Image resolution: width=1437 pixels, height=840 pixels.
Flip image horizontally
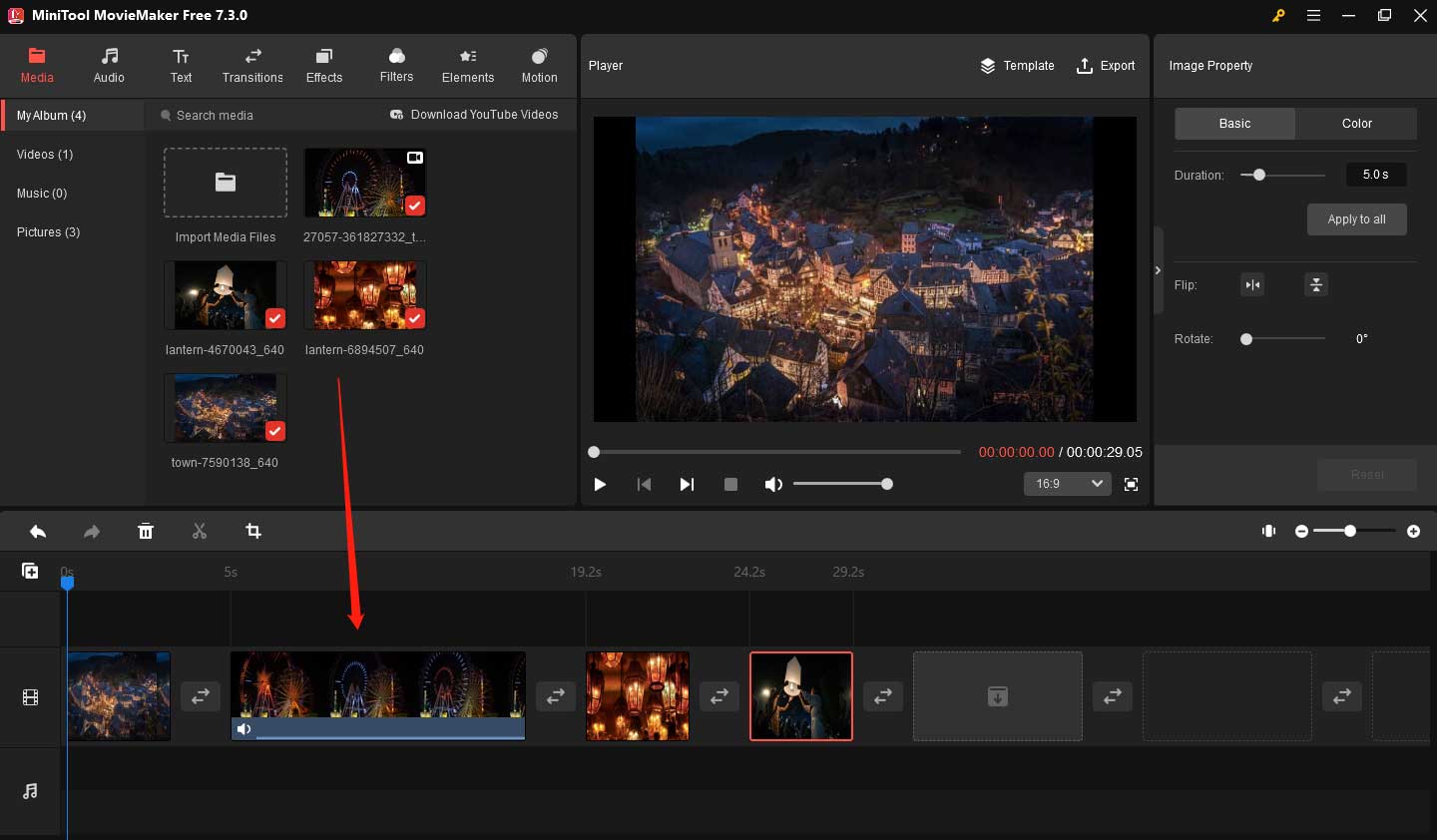click(x=1252, y=285)
